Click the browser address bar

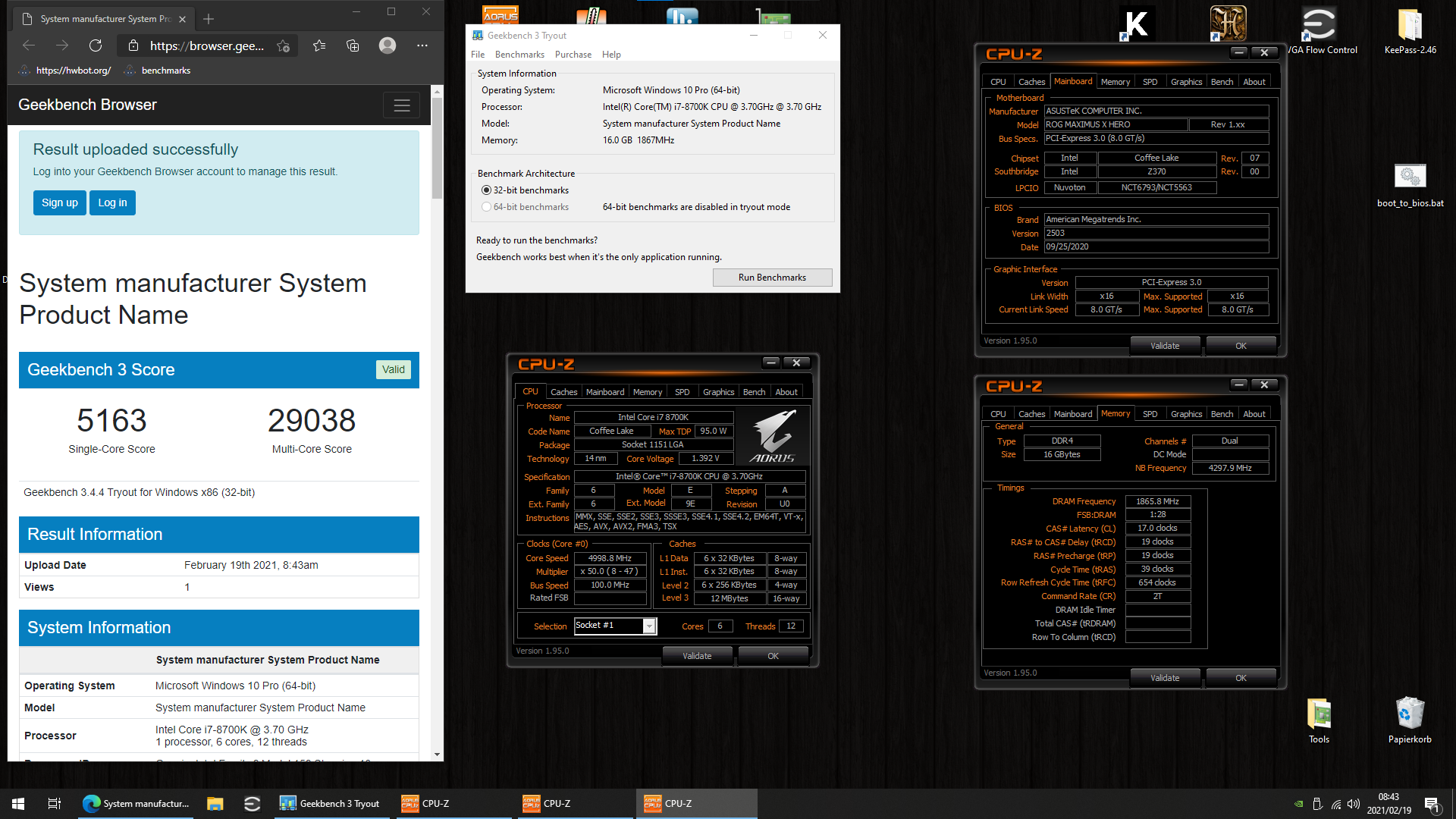point(207,45)
